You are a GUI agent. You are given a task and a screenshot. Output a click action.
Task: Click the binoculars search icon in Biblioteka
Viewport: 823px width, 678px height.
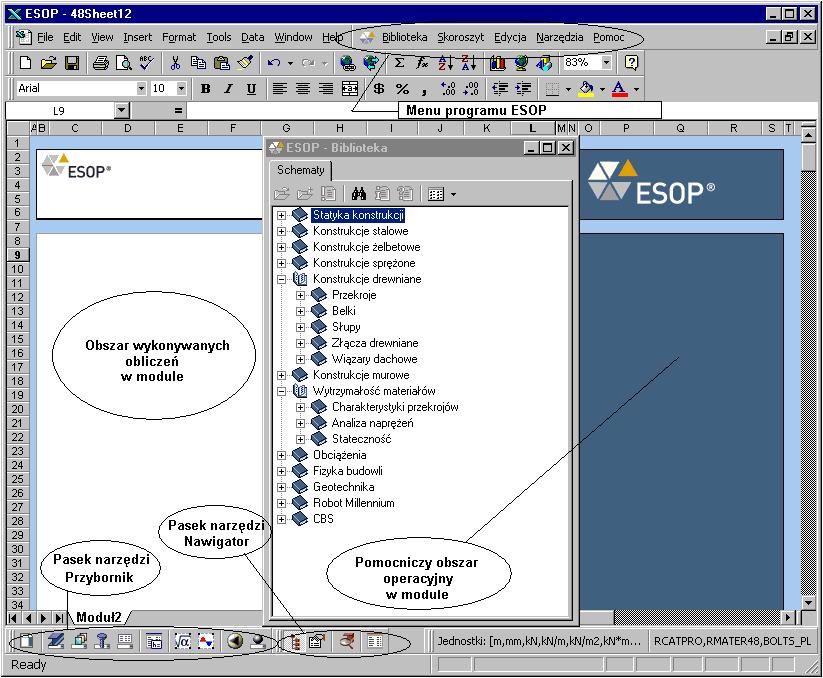pyautogui.click(x=358, y=194)
